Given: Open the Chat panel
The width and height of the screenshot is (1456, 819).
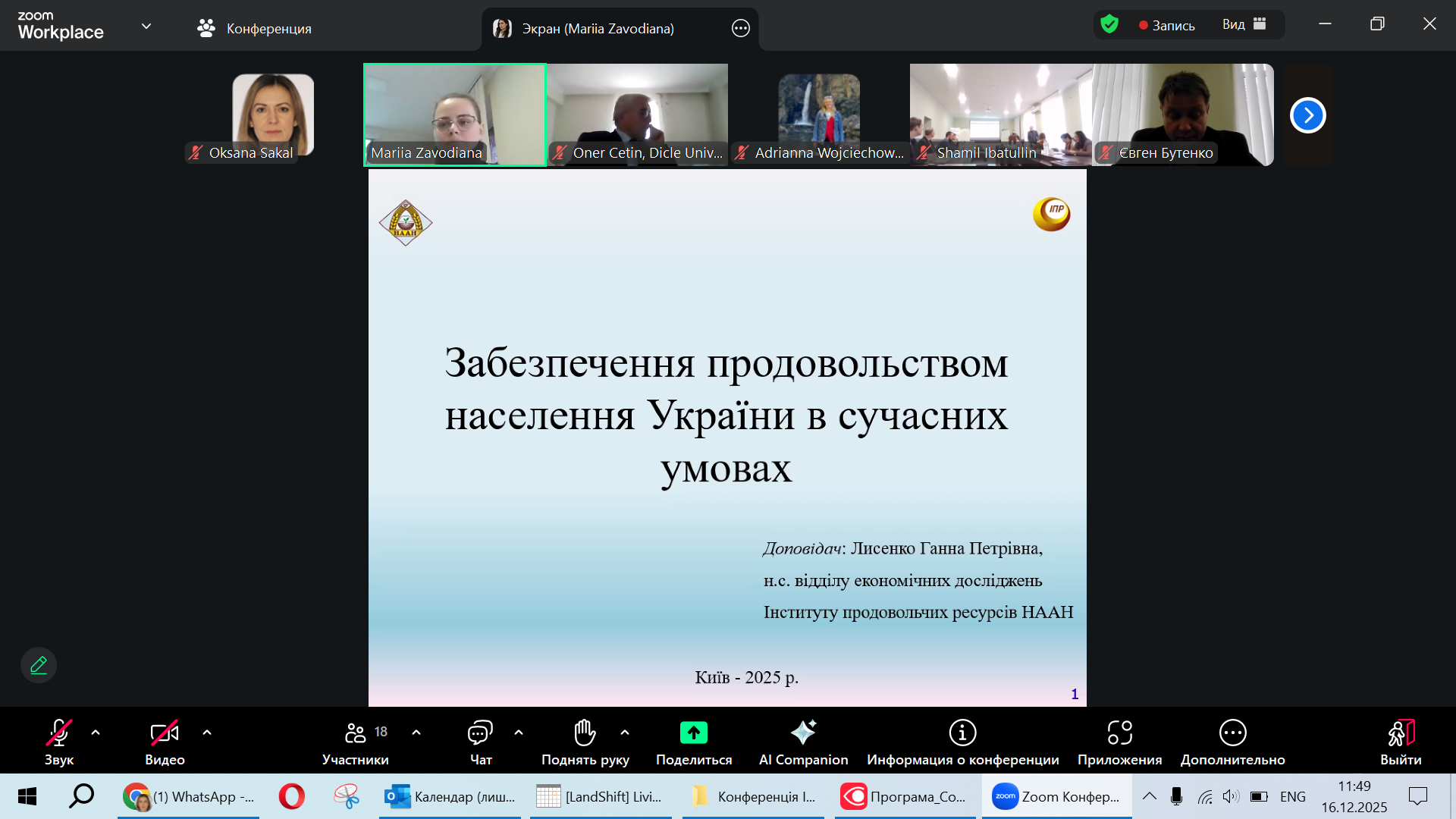Looking at the screenshot, I should [x=480, y=741].
